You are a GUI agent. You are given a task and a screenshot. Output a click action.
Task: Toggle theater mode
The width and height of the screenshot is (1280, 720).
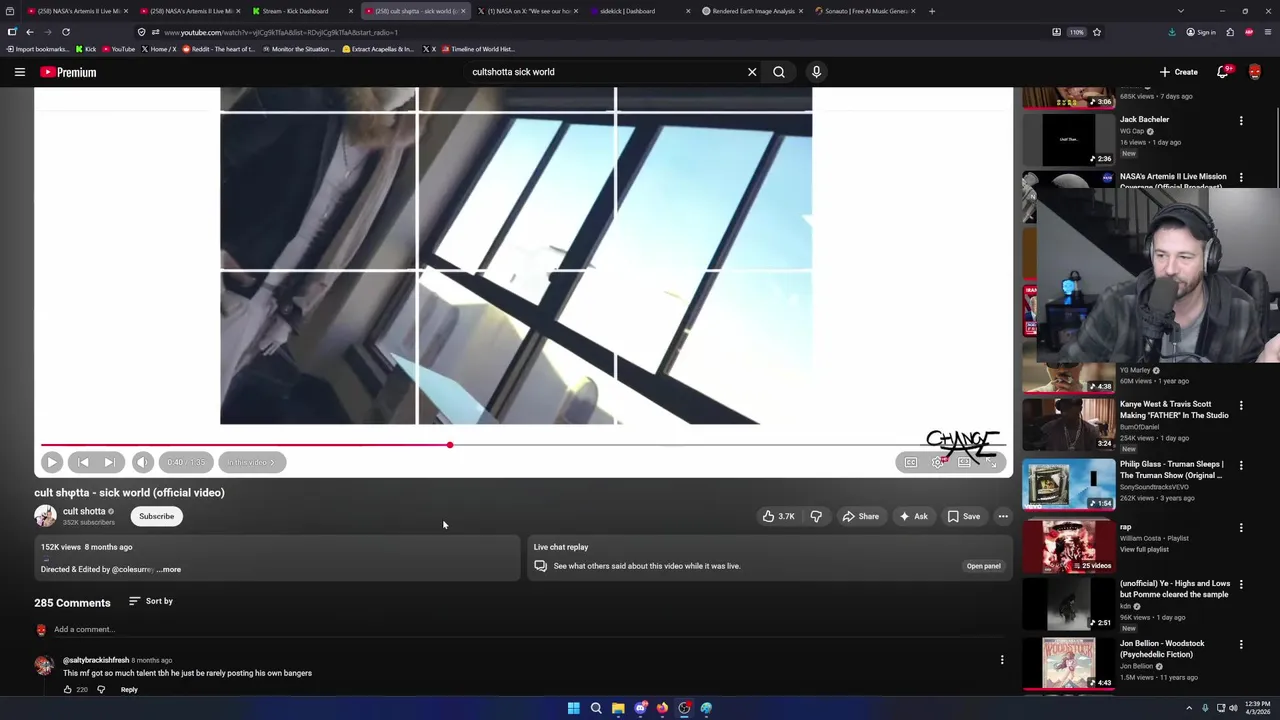pyautogui.click(x=964, y=462)
